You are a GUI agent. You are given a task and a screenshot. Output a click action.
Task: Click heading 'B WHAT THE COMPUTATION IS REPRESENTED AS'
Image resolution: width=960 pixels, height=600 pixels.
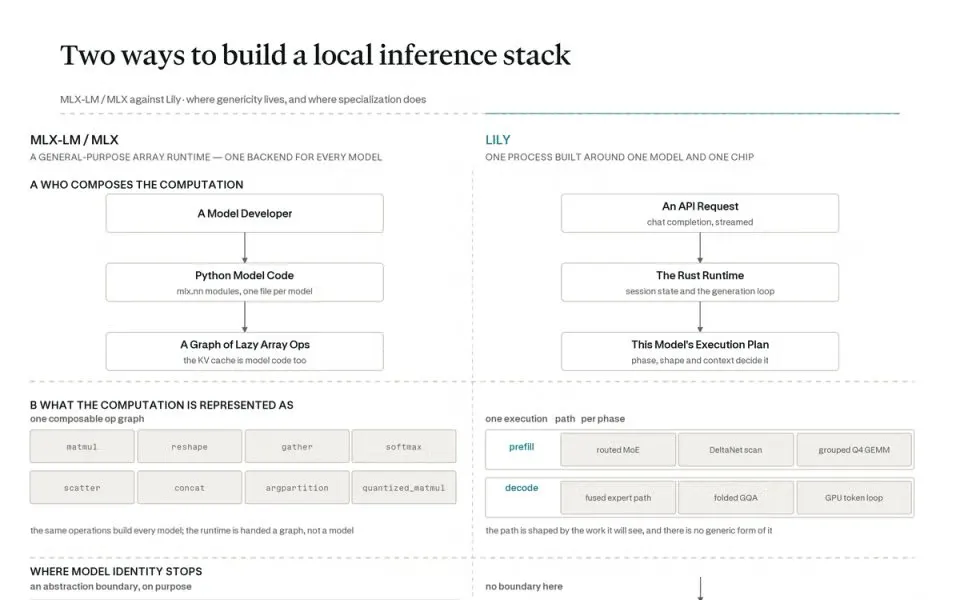click(162, 405)
